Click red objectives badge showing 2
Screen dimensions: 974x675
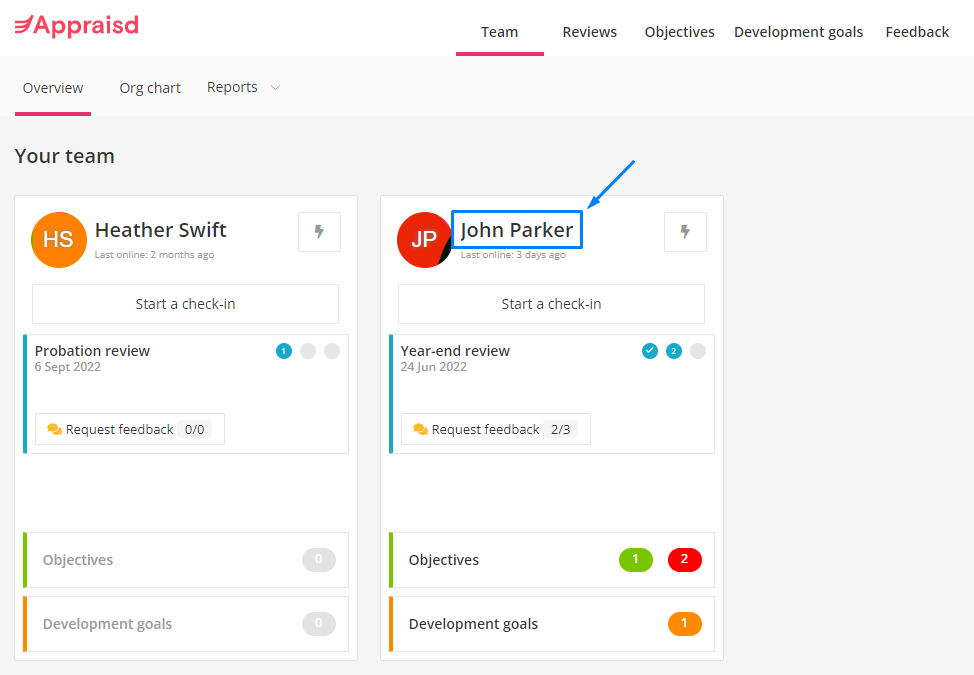[x=685, y=559]
